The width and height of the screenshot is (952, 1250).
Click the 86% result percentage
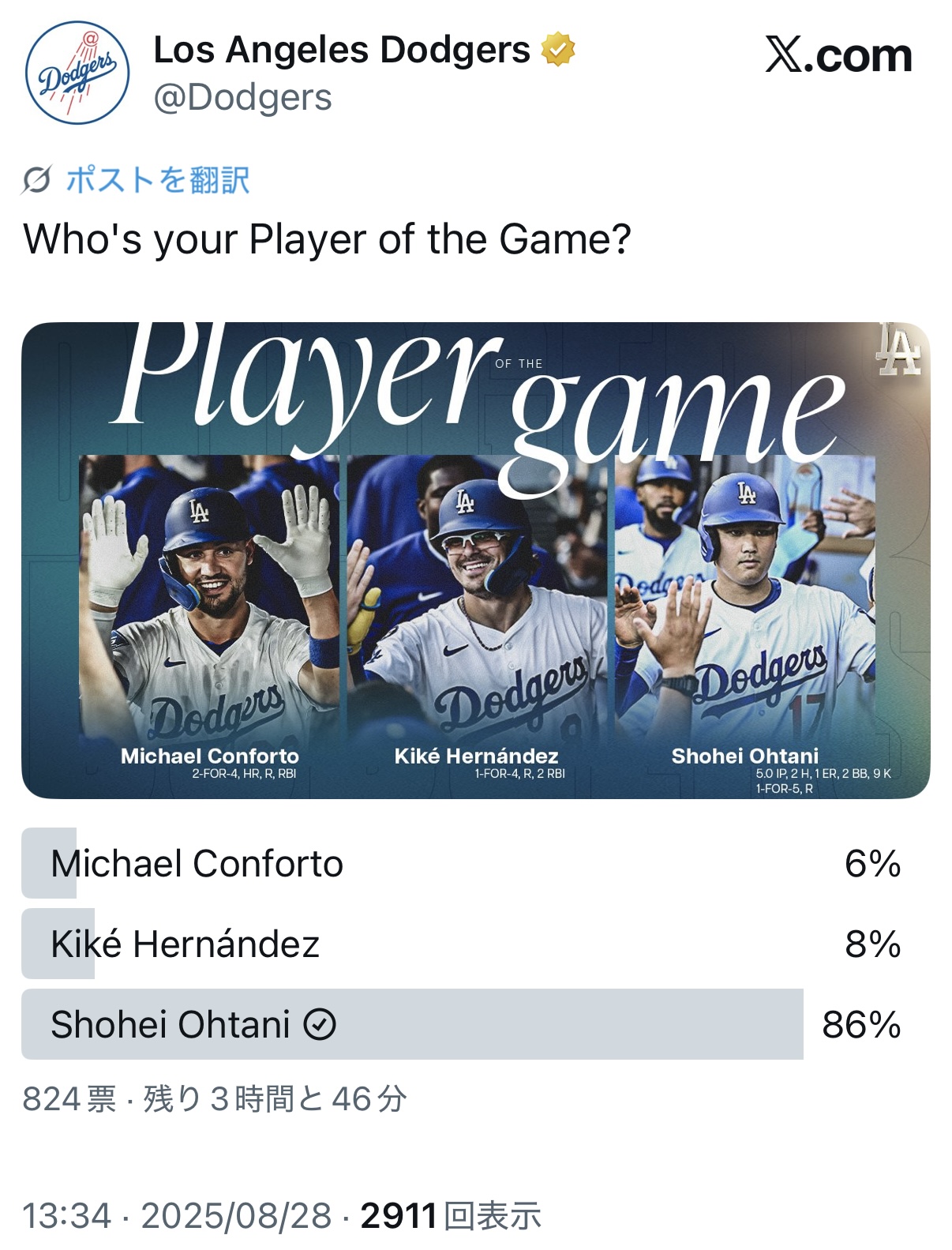point(861,1025)
